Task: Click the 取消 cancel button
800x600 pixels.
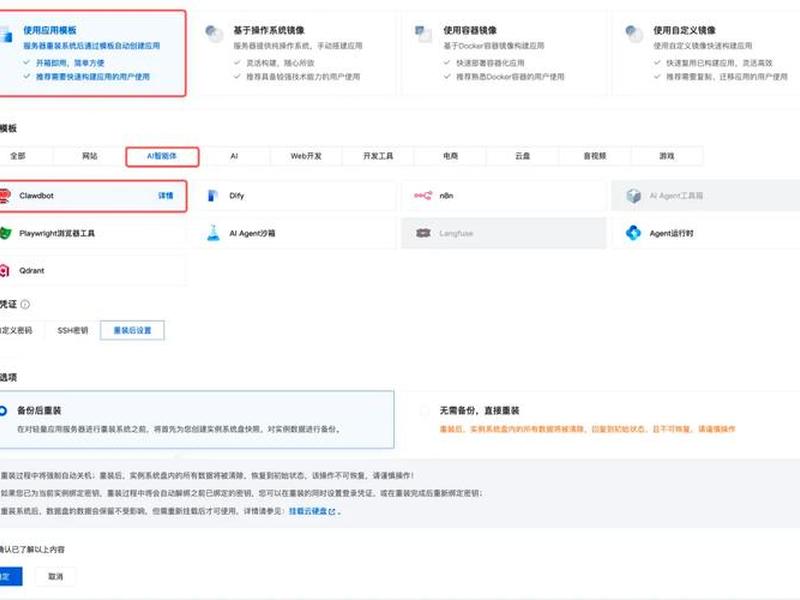Action: (x=56, y=577)
